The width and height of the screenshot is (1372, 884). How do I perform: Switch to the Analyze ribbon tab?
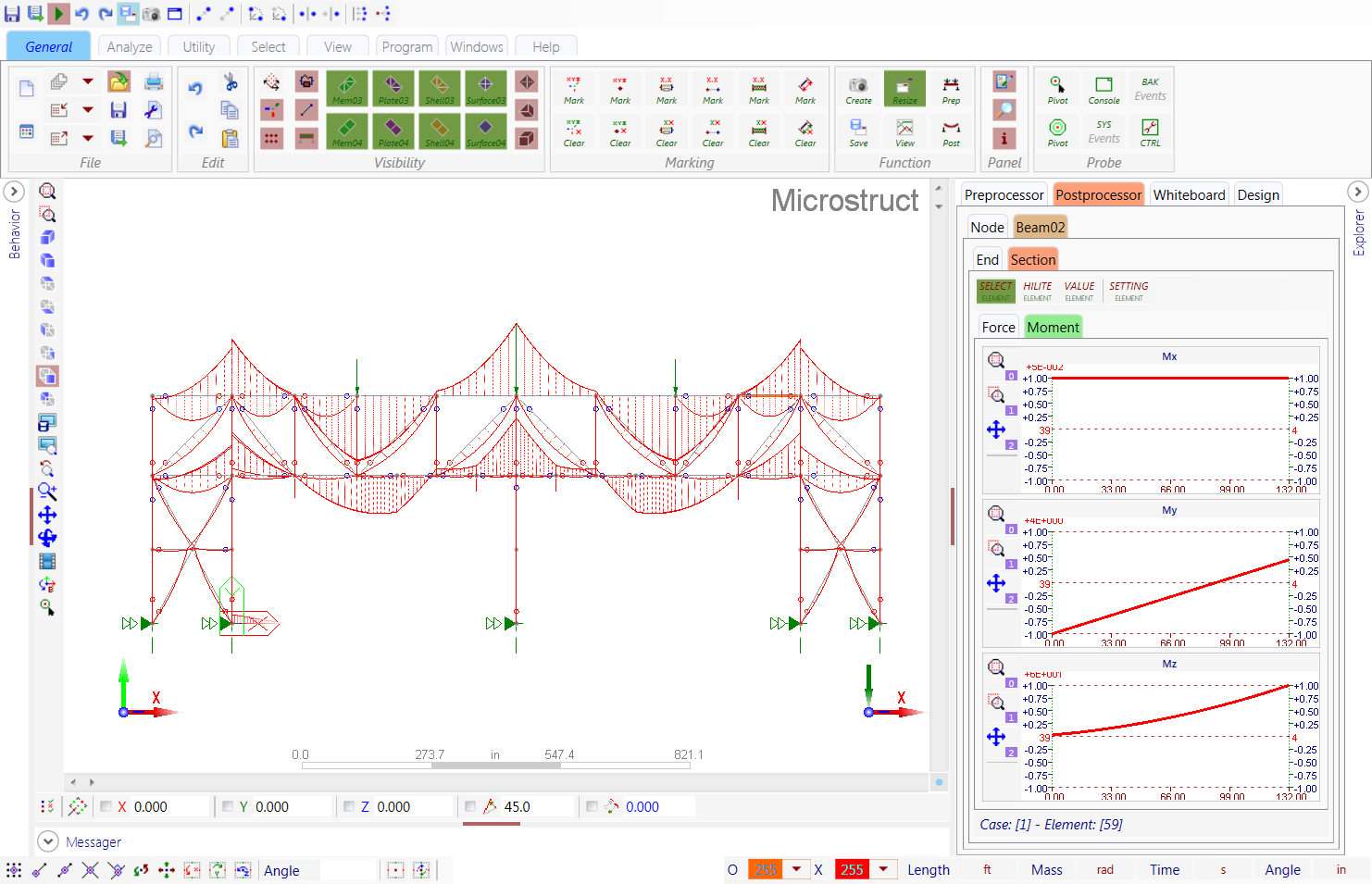pos(130,46)
